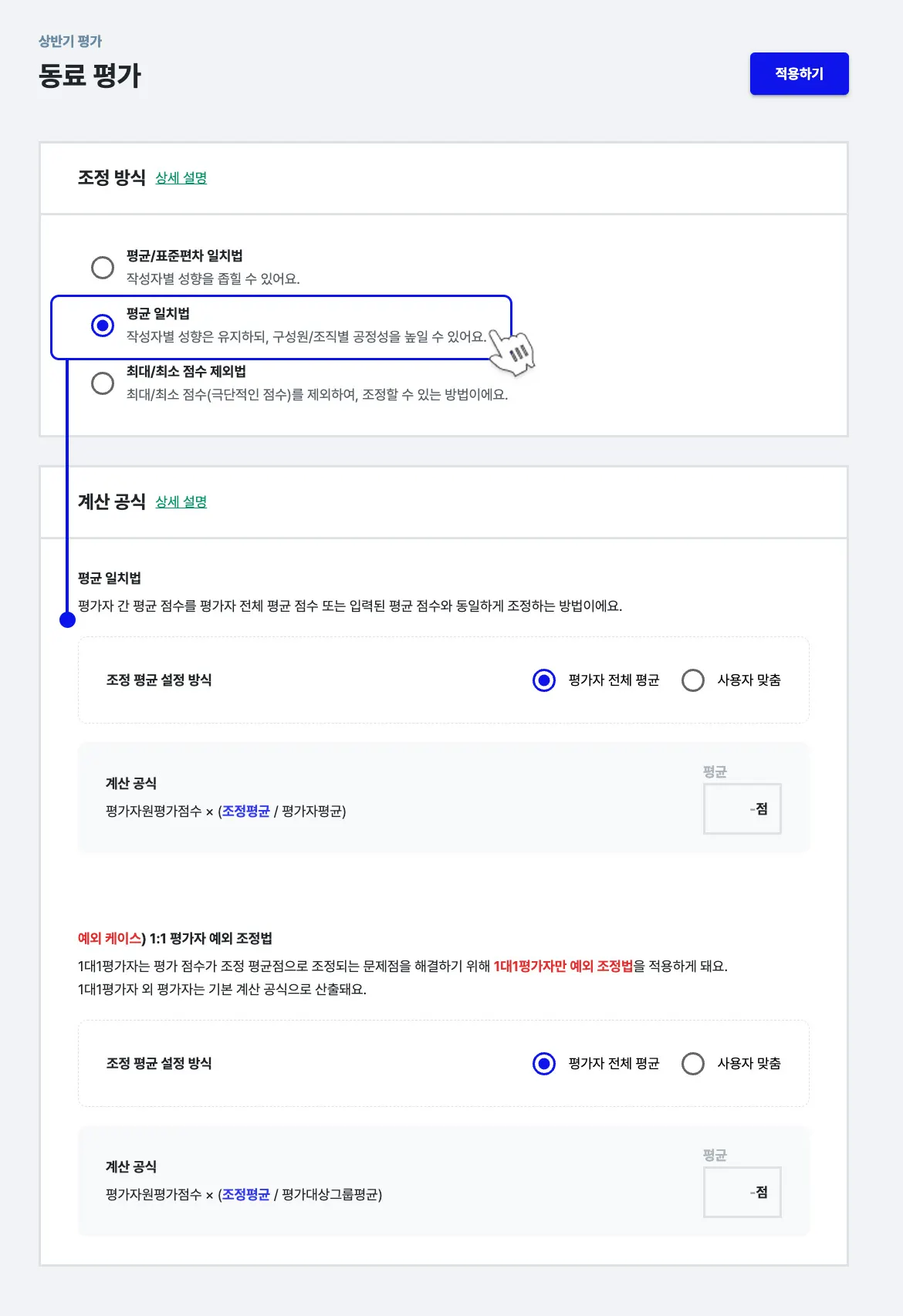Click the 상반기 평가 breadcrumb text
903x1316 pixels.
click(70, 42)
